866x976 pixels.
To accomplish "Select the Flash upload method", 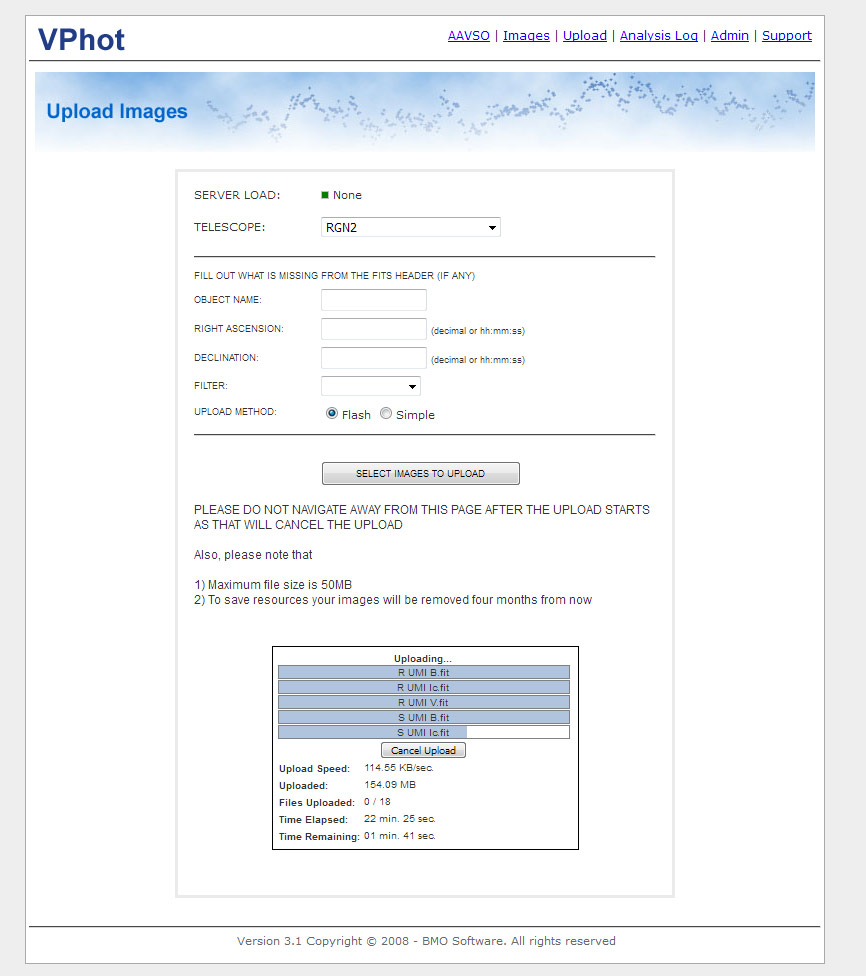I will point(332,414).
